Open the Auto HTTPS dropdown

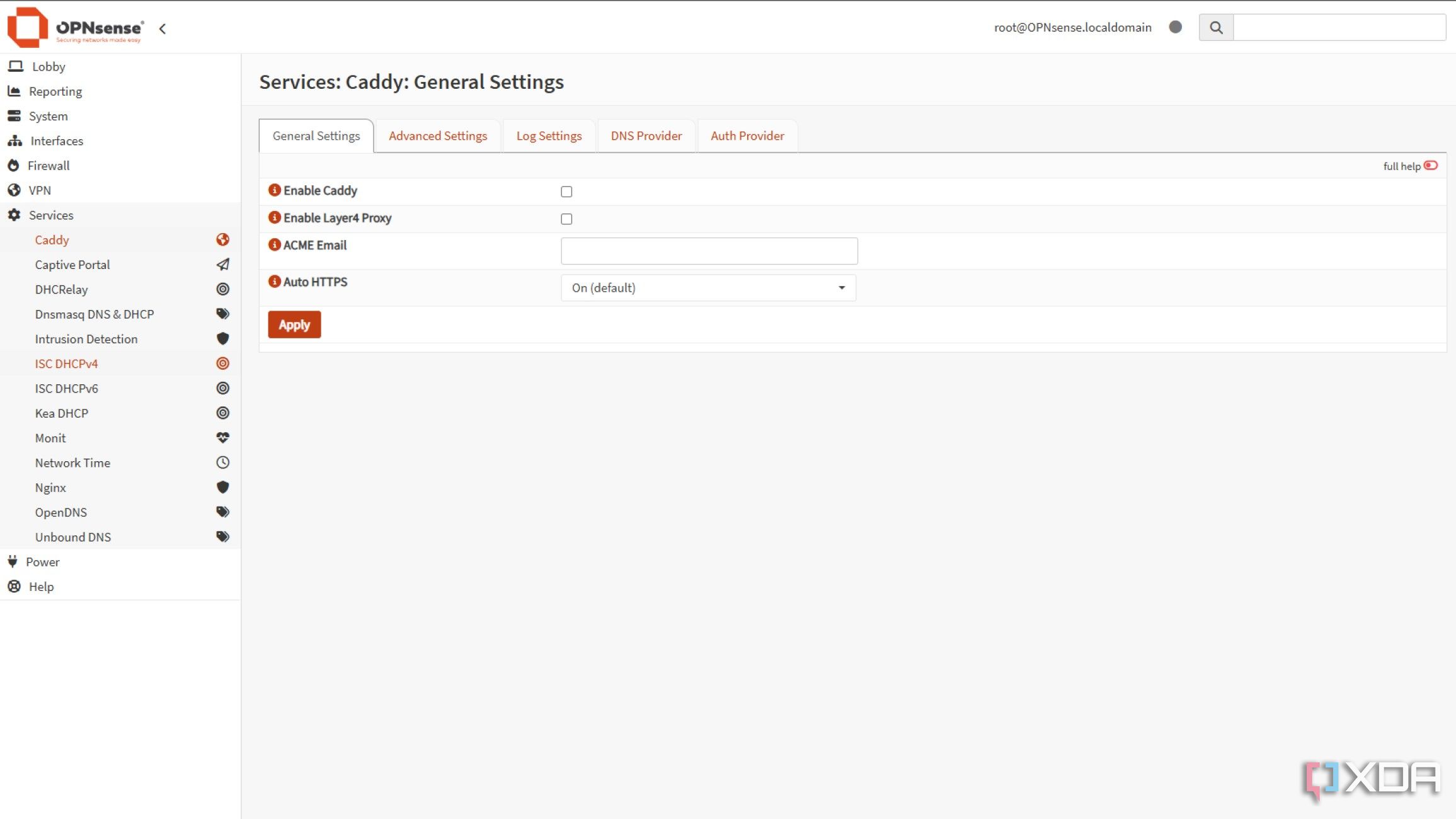(708, 288)
